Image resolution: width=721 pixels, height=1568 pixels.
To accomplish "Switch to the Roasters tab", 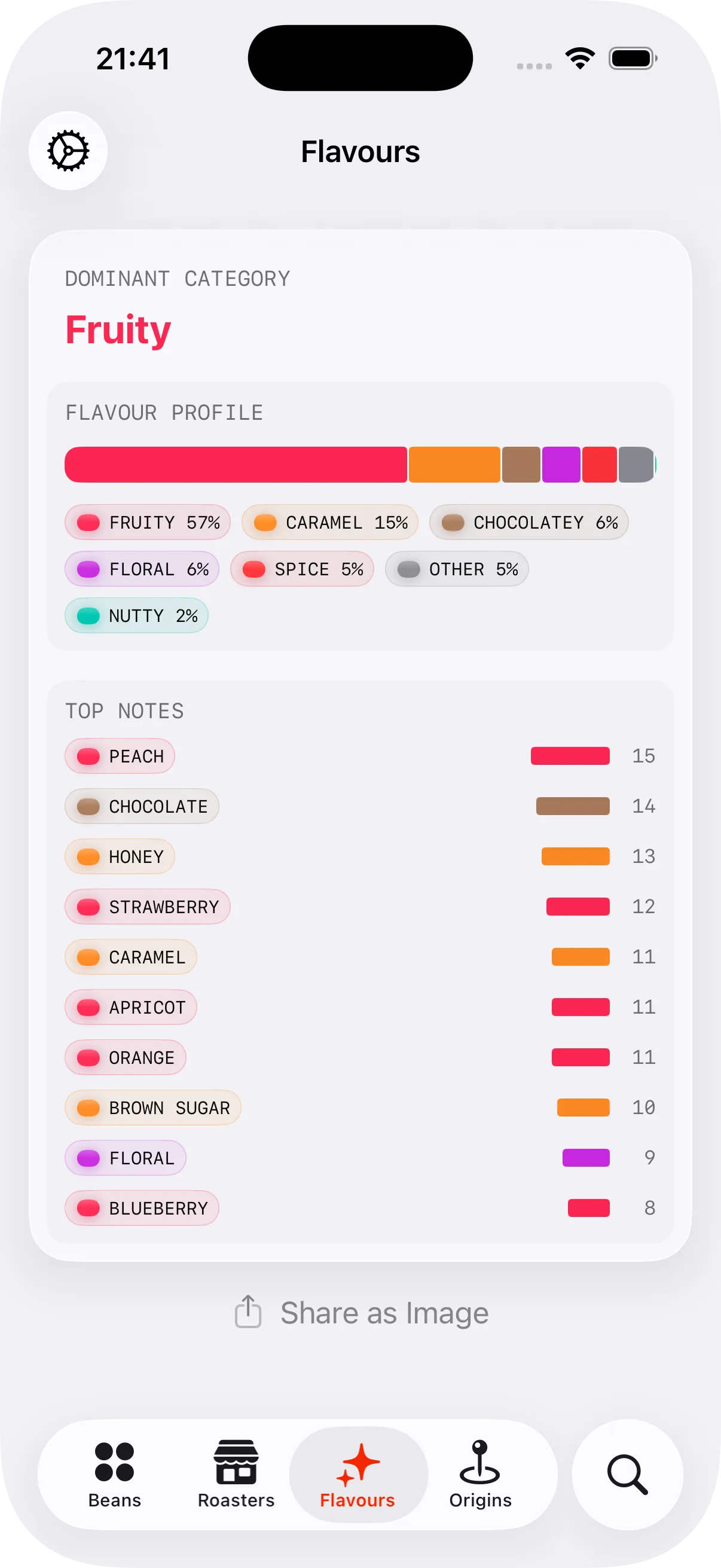I will pos(236,1474).
